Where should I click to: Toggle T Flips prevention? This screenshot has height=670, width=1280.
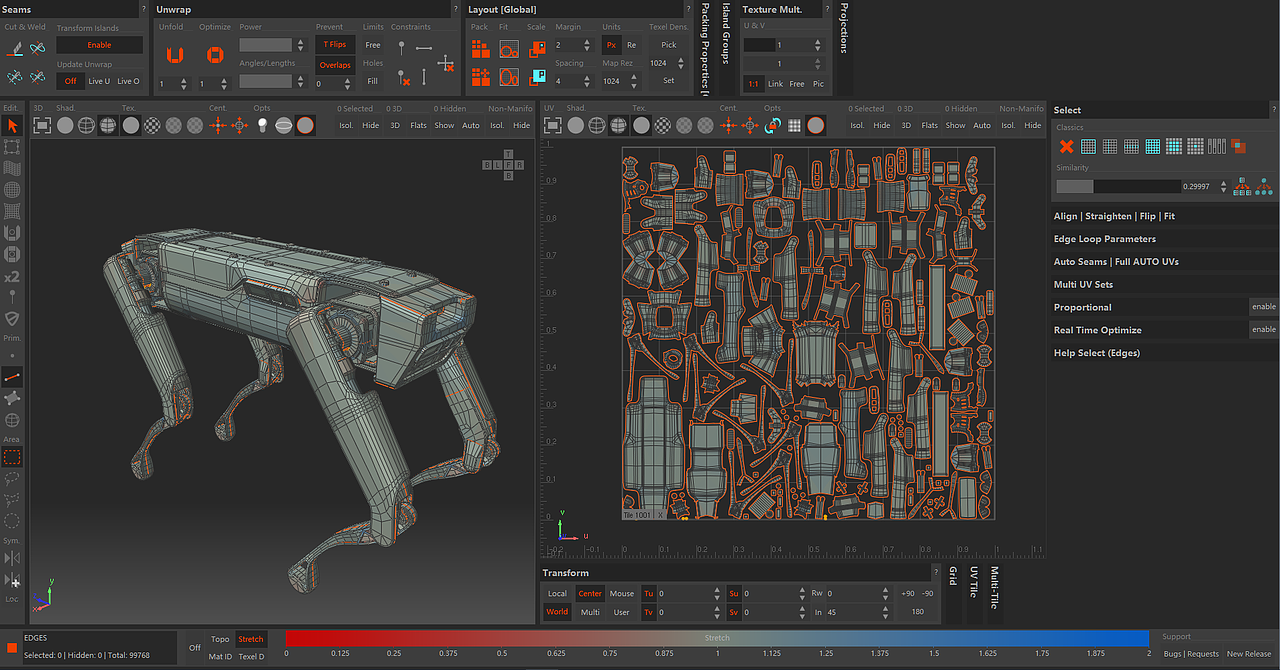coord(334,45)
